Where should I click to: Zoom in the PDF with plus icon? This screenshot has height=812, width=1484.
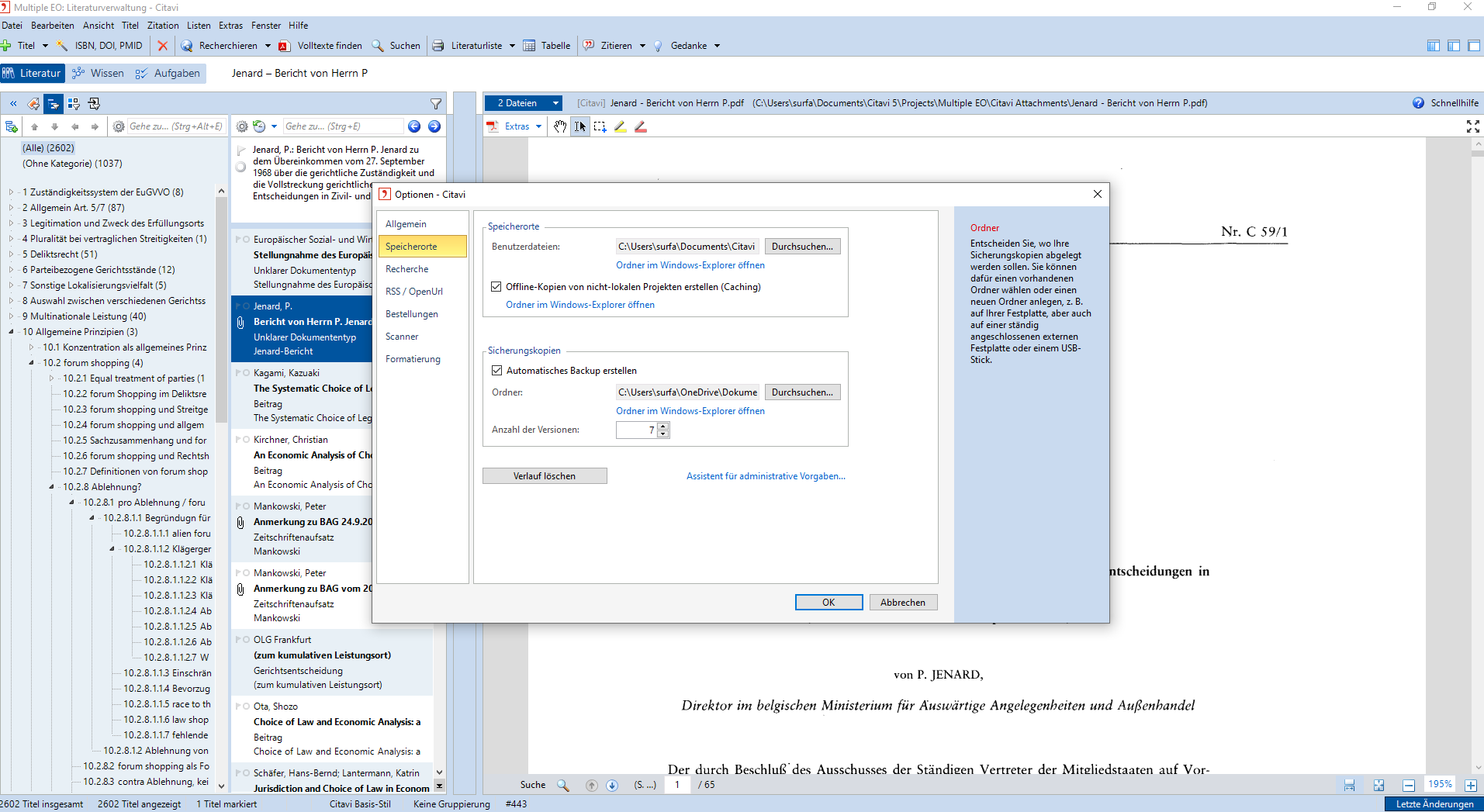click(1470, 785)
